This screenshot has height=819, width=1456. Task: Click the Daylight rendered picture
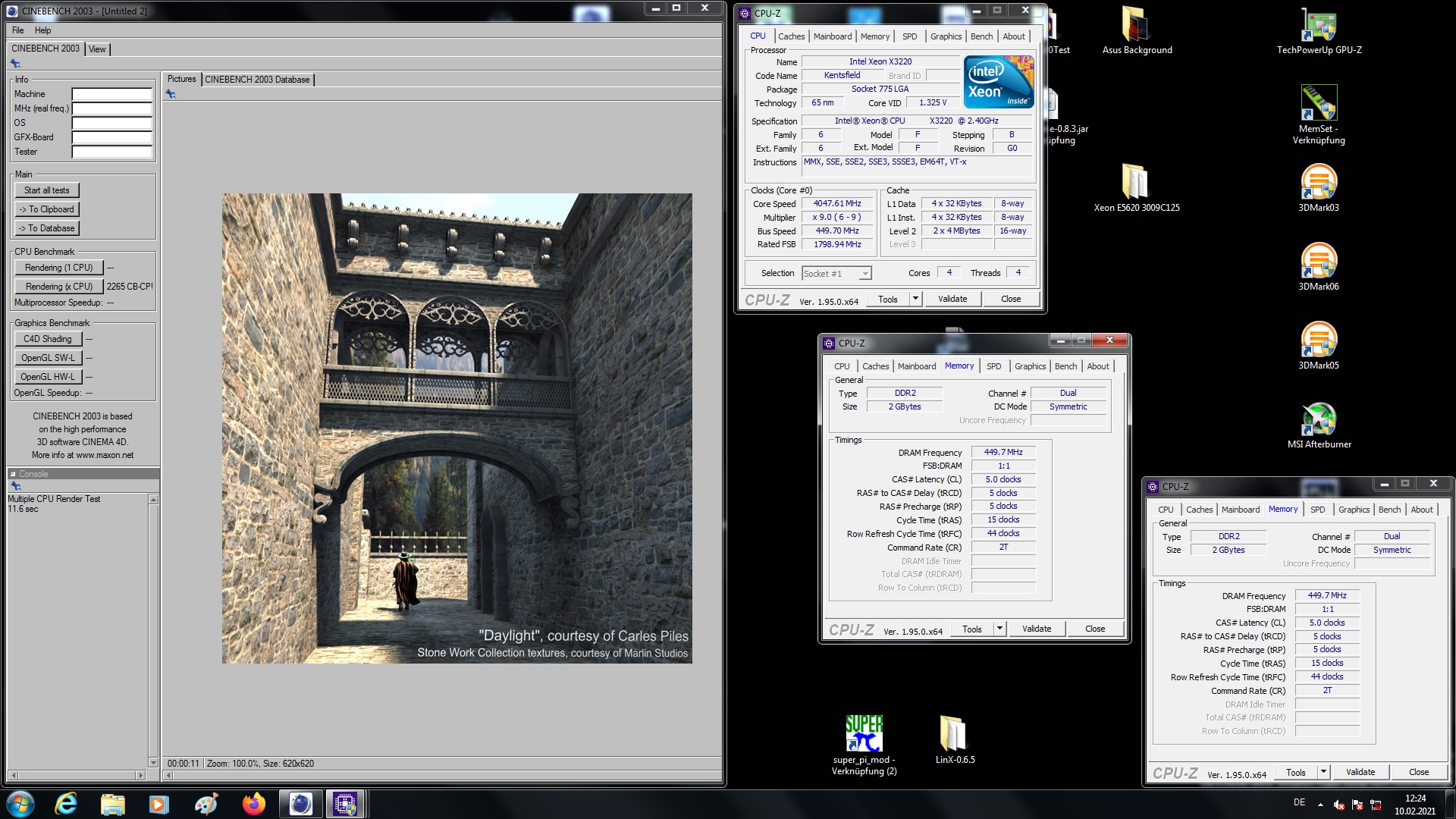coord(457,428)
